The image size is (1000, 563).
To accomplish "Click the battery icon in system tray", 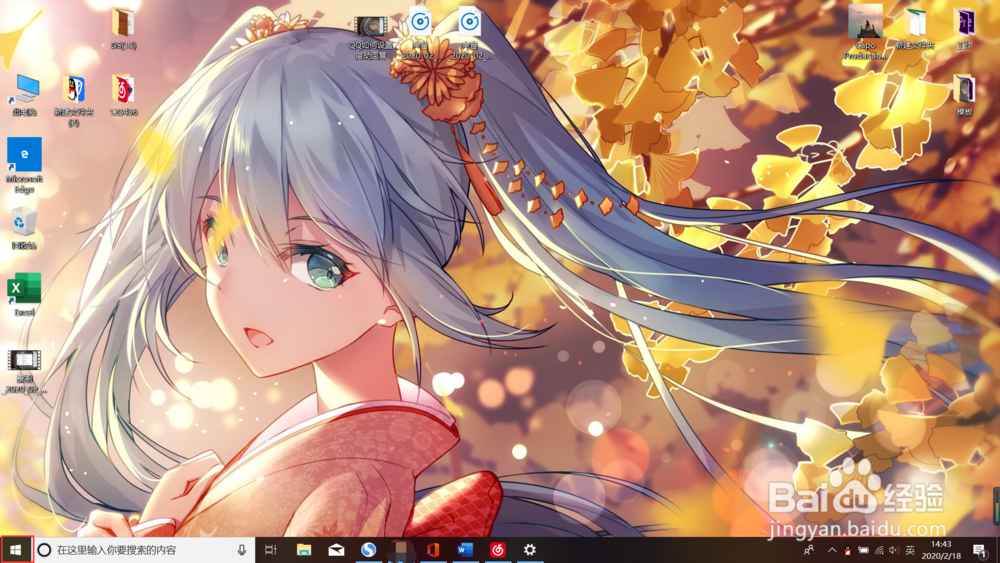I will (x=863, y=550).
